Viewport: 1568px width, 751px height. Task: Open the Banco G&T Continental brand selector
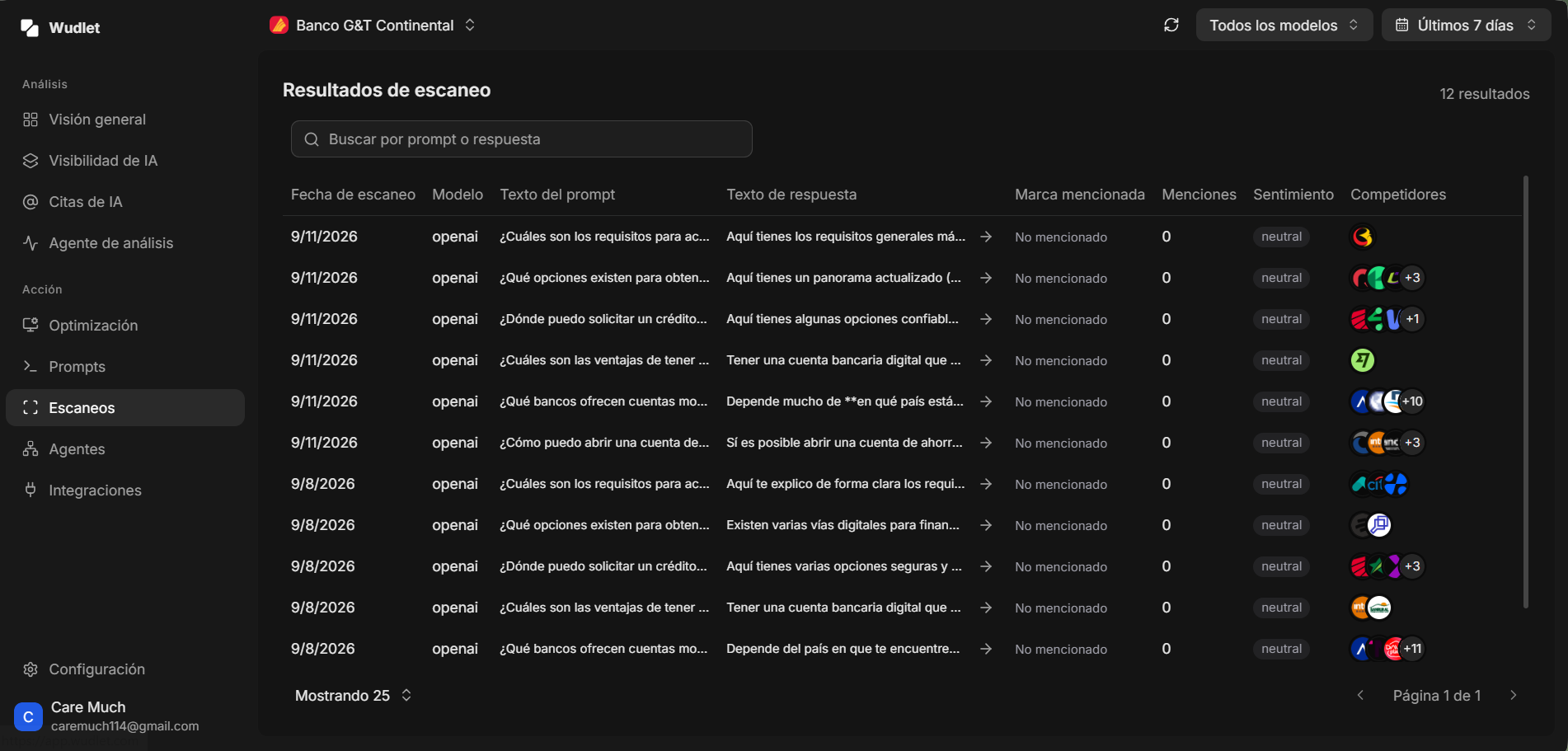tap(373, 25)
